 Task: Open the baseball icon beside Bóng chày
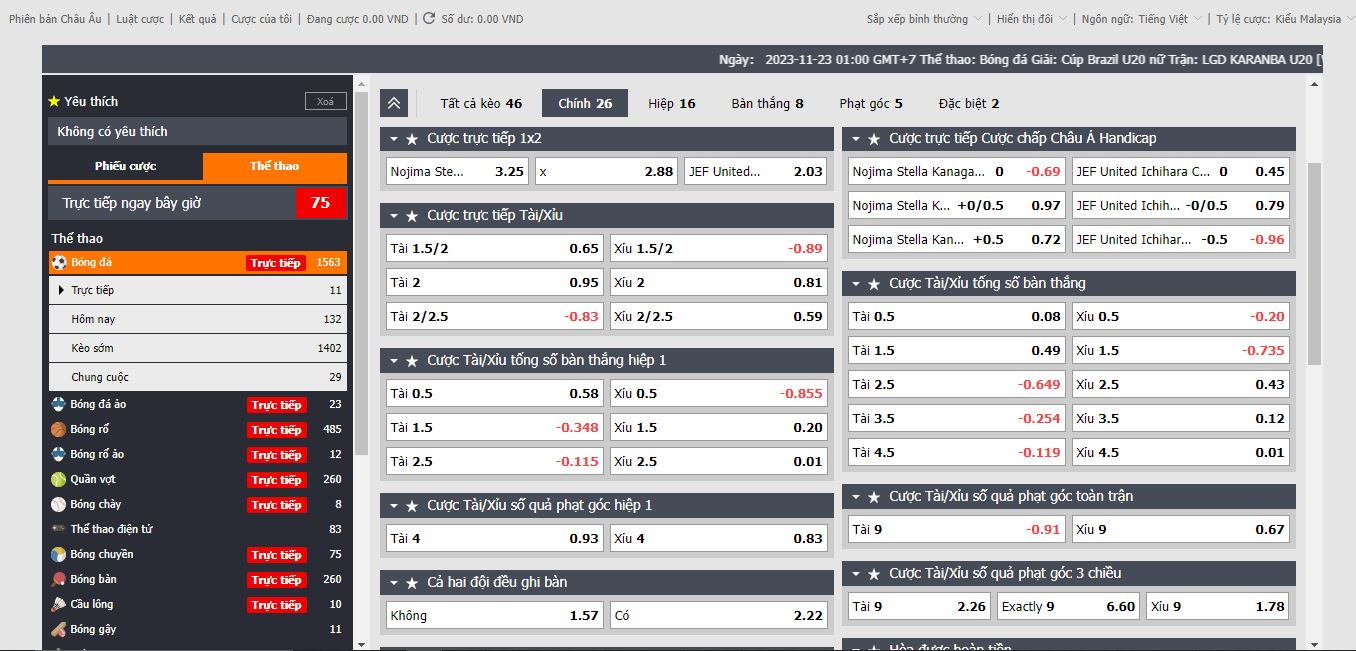[59, 505]
